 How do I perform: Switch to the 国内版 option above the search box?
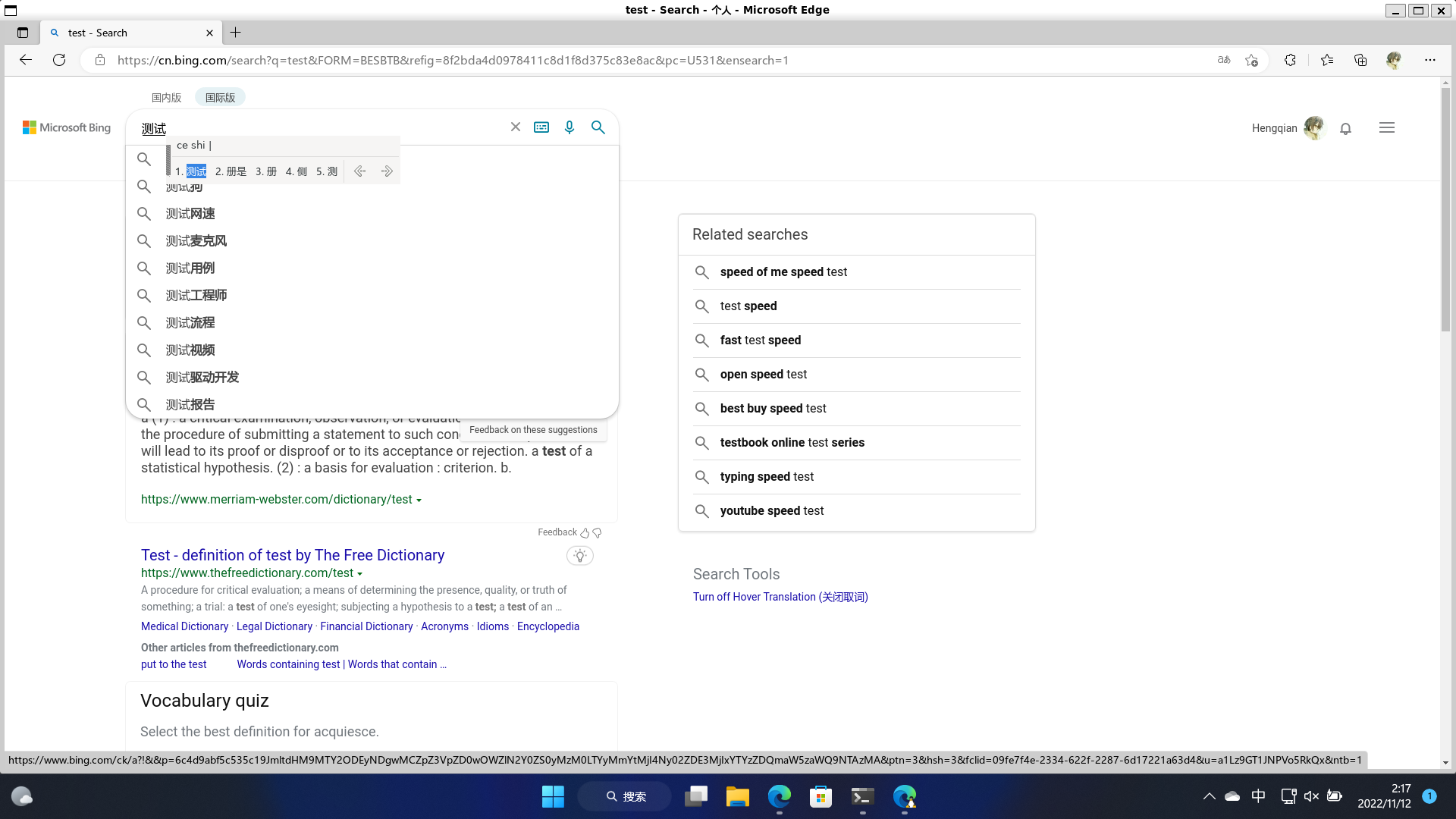pos(166,97)
